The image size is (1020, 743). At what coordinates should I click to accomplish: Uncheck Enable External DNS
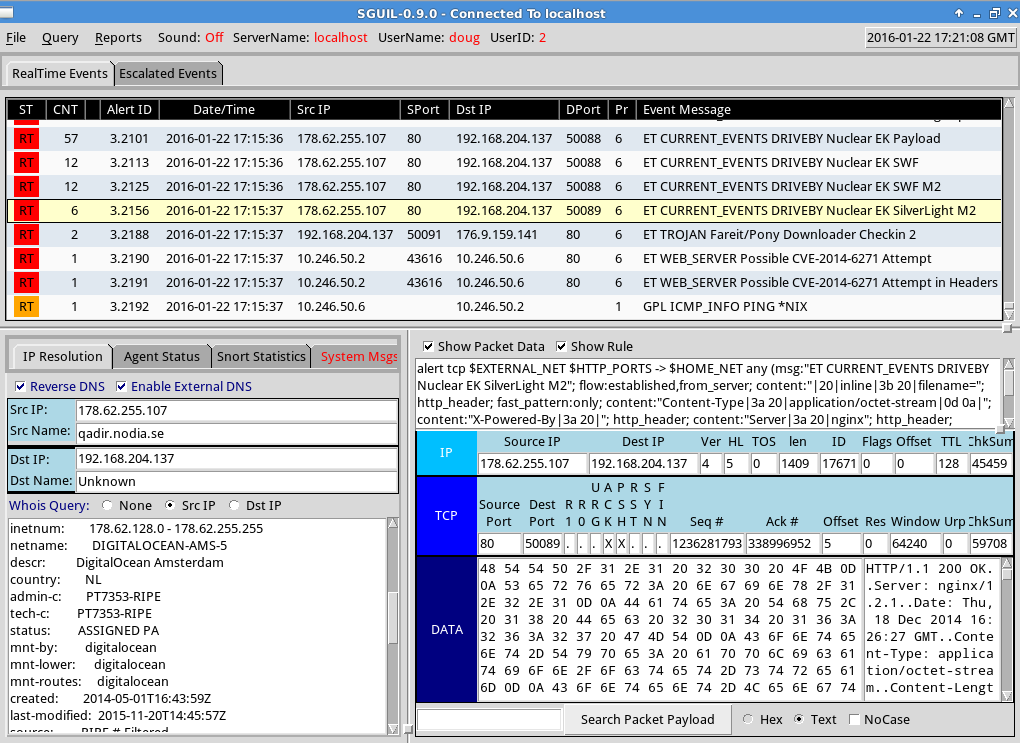pyautogui.click(x=121, y=386)
